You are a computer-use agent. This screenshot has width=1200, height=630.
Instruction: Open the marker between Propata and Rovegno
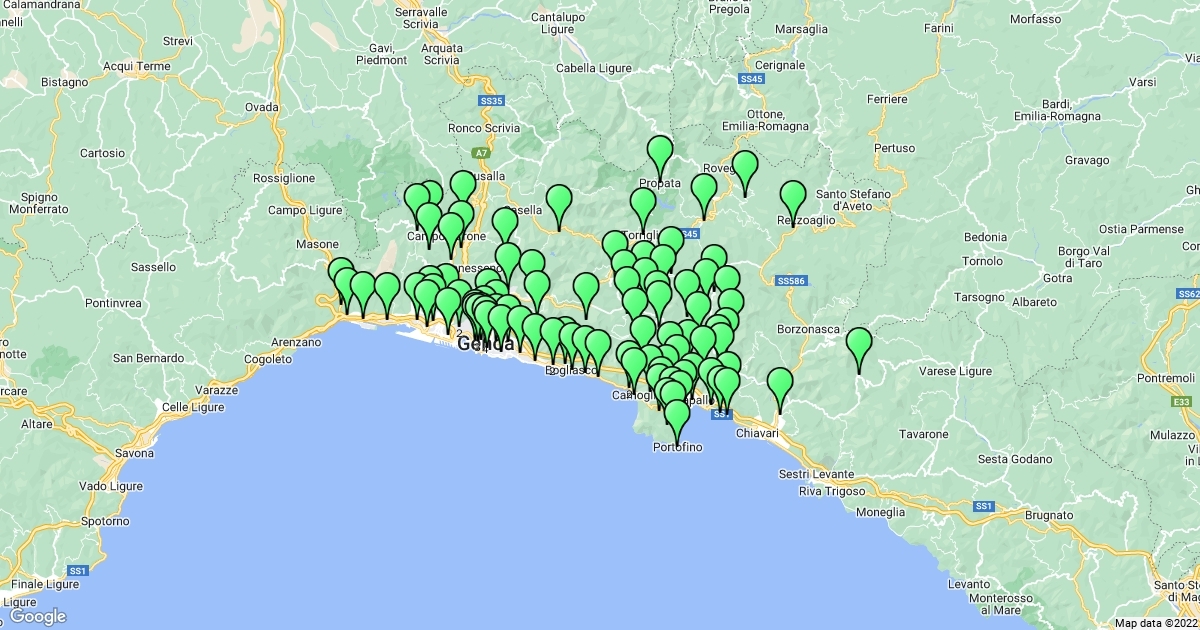pyautogui.click(x=704, y=193)
